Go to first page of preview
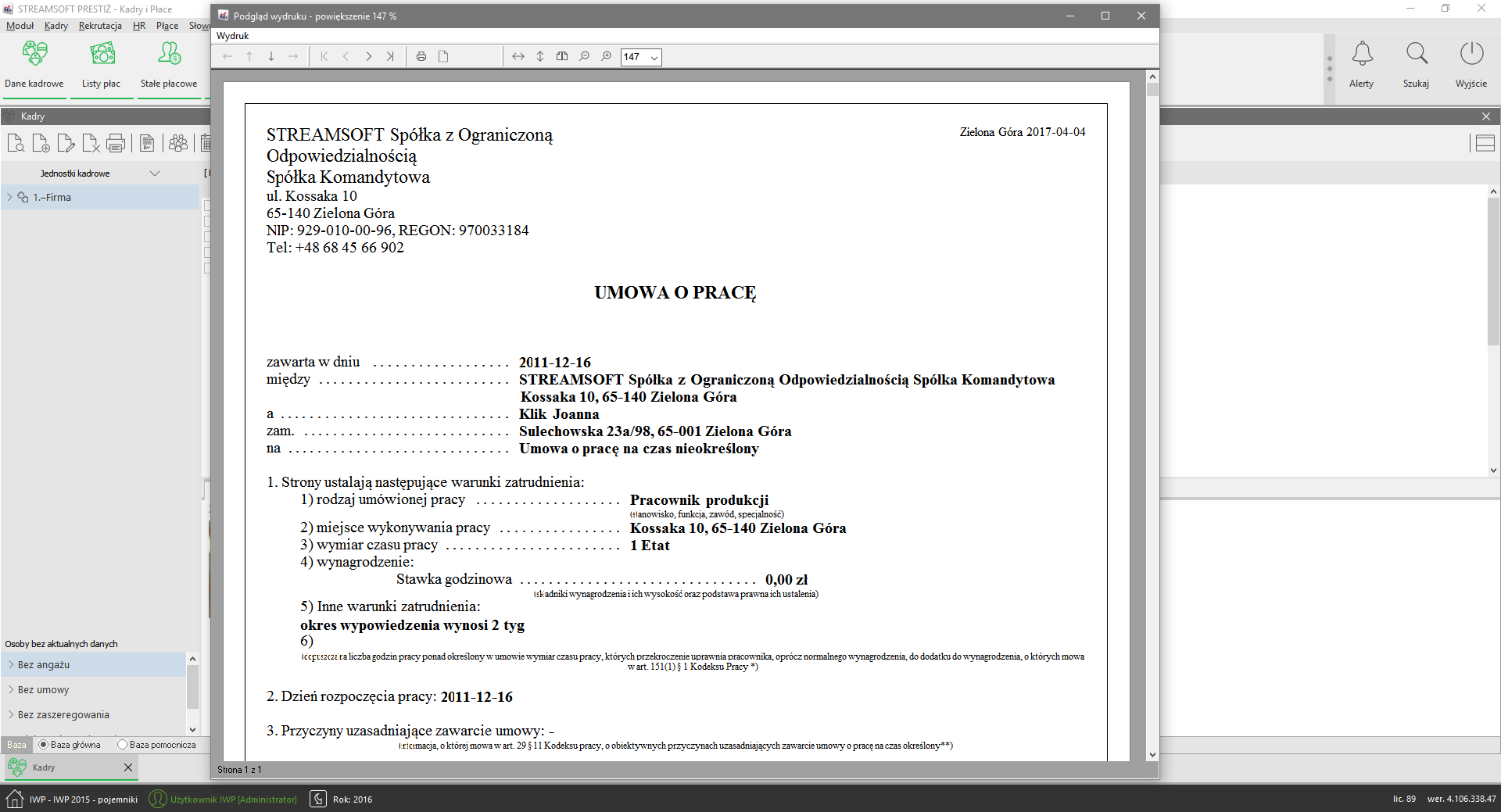 324,56
